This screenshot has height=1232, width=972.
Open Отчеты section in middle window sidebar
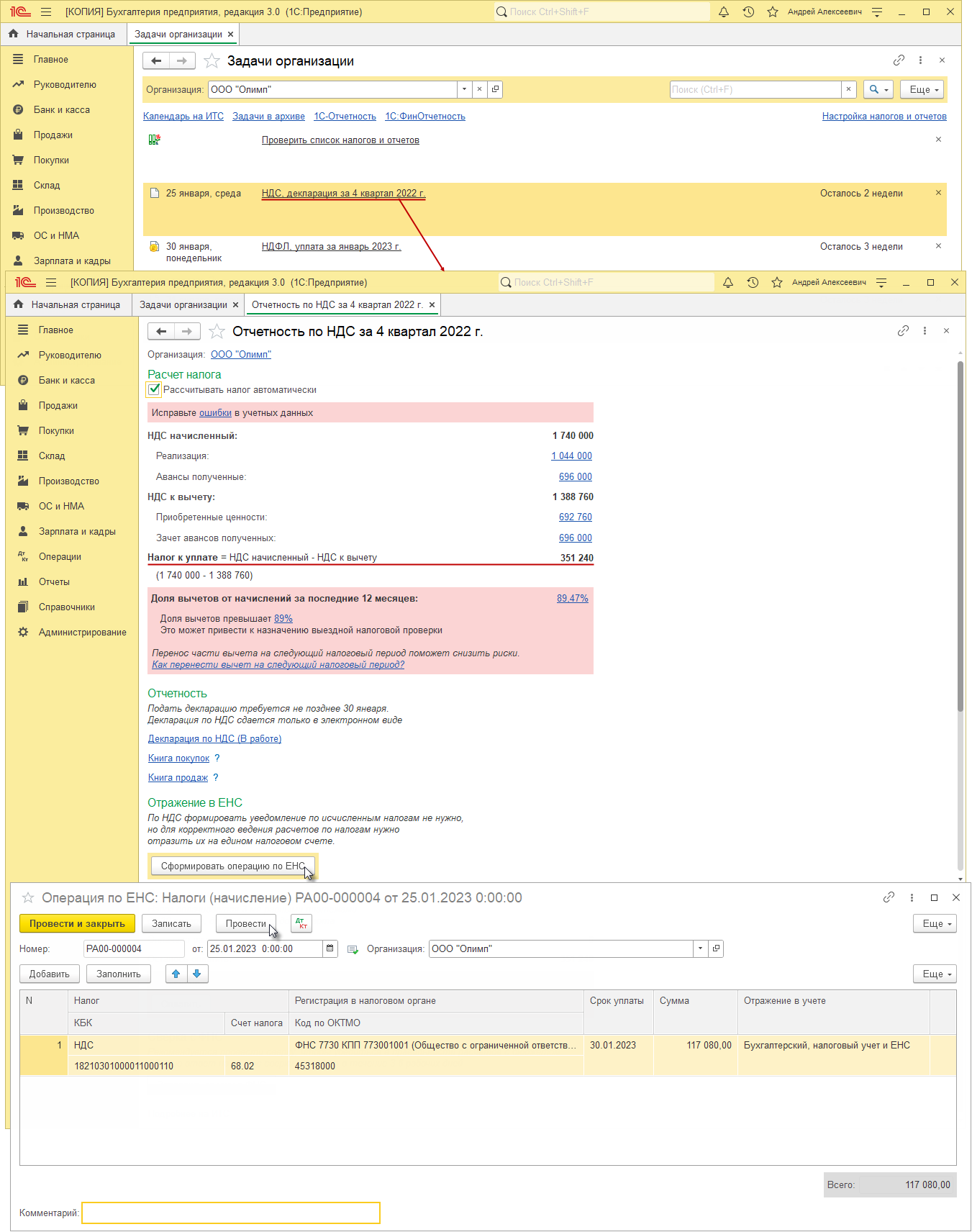(x=54, y=581)
